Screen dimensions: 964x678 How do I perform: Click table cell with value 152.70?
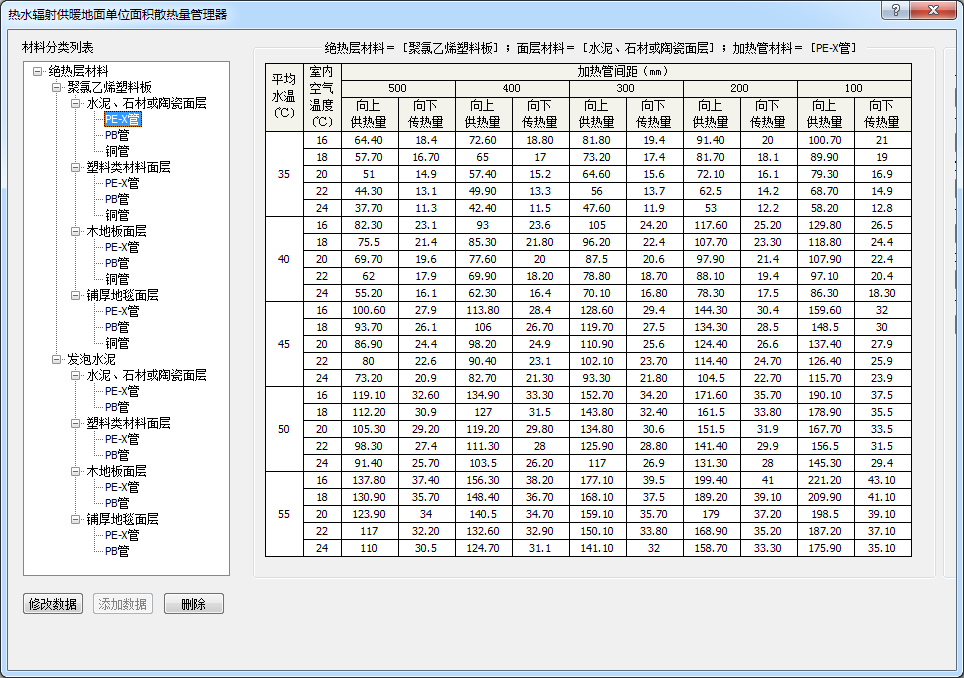pos(597,395)
